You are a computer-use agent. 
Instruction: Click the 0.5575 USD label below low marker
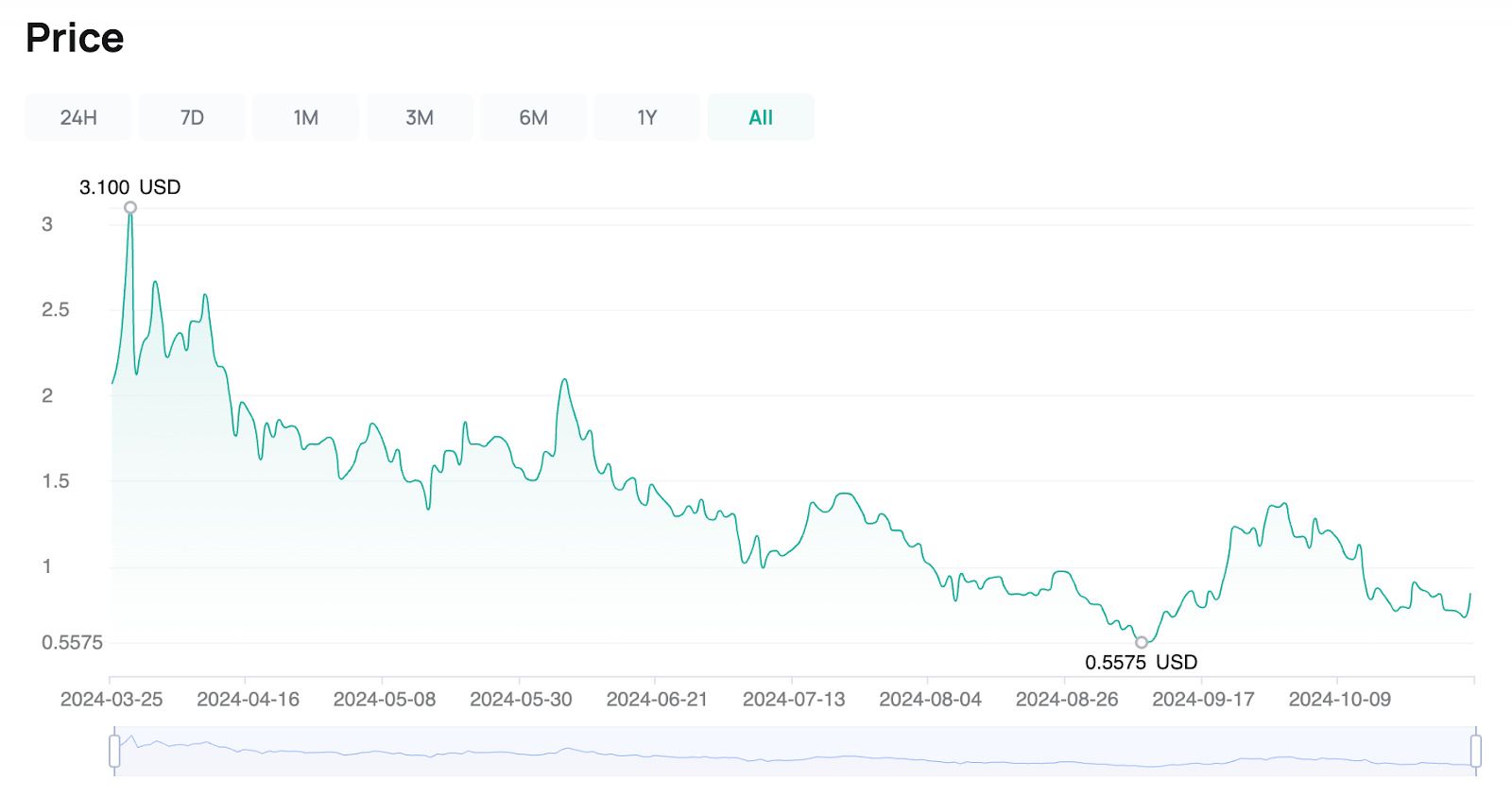pyautogui.click(x=1141, y=663)
